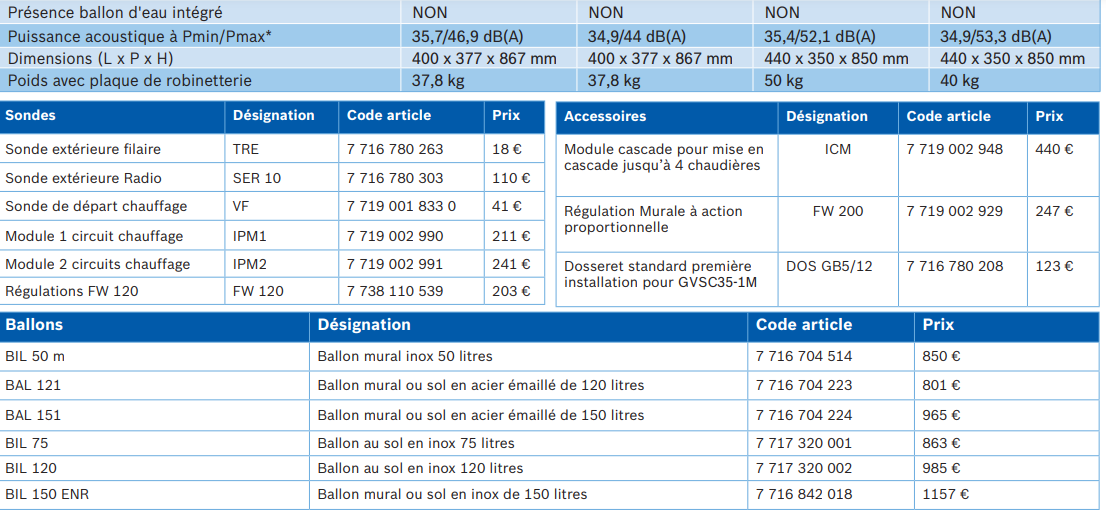The width and height of the screenshot is (1106, 517).
Task: Click the 50 kg weight value
Action: click(783, 81)
